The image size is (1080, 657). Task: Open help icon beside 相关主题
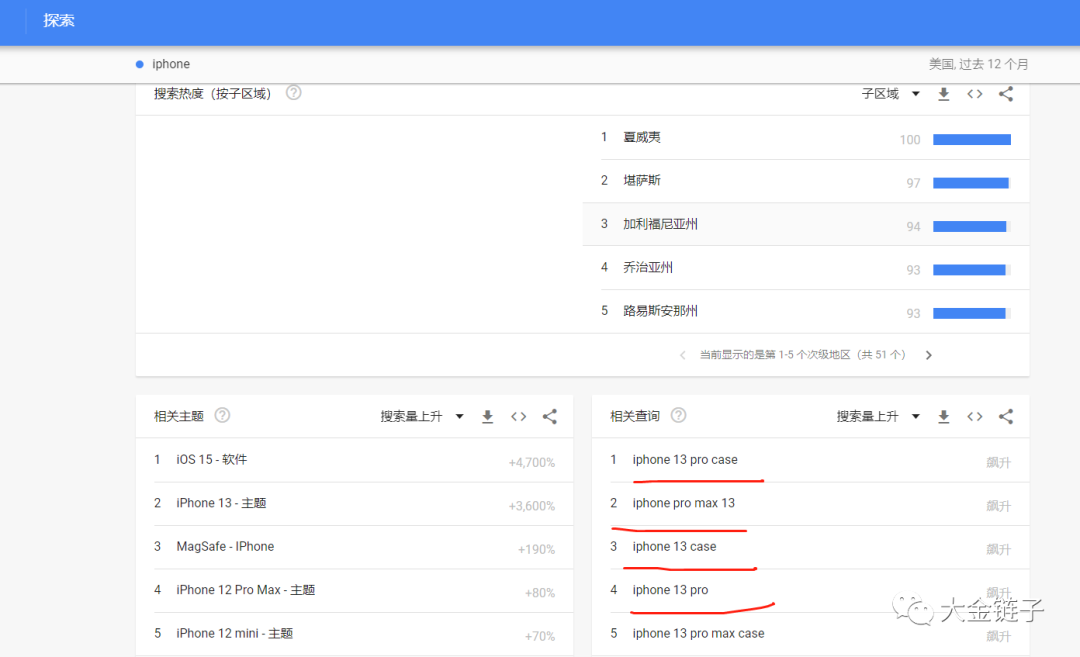[222, 415]
